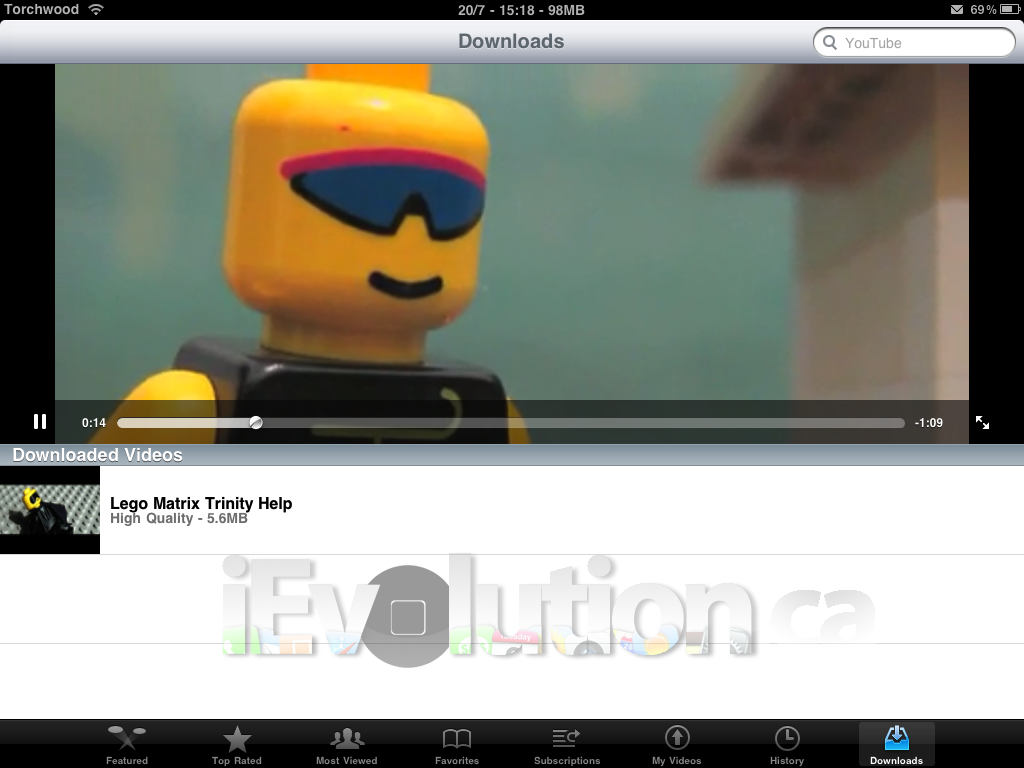
Task: Tap the status bar time 15:18
Action: pos(517,10)
